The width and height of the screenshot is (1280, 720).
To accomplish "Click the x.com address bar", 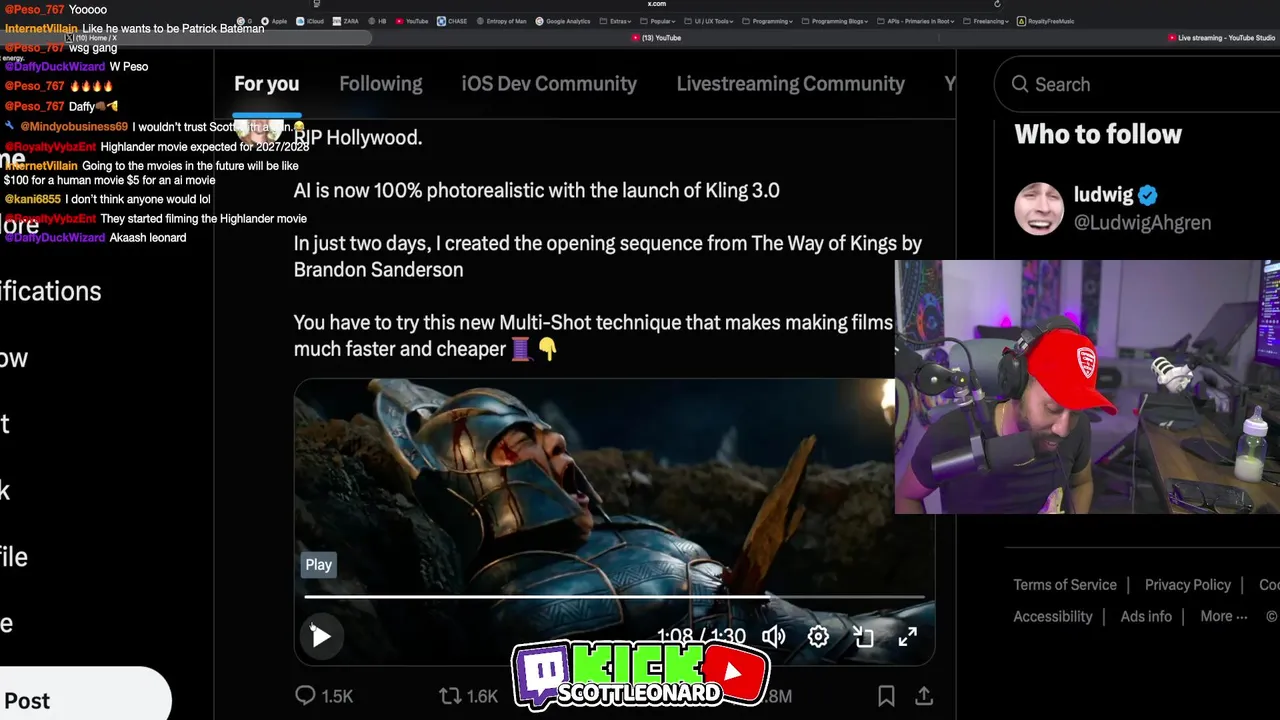I will [657, 4].
